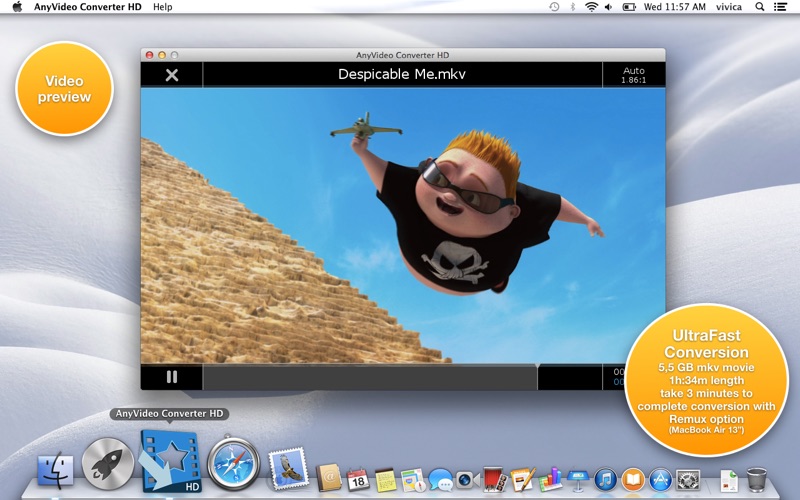Close the Despicable Me.mkv video preview
This screenshot has height=500, width=800.
(172, 75)
